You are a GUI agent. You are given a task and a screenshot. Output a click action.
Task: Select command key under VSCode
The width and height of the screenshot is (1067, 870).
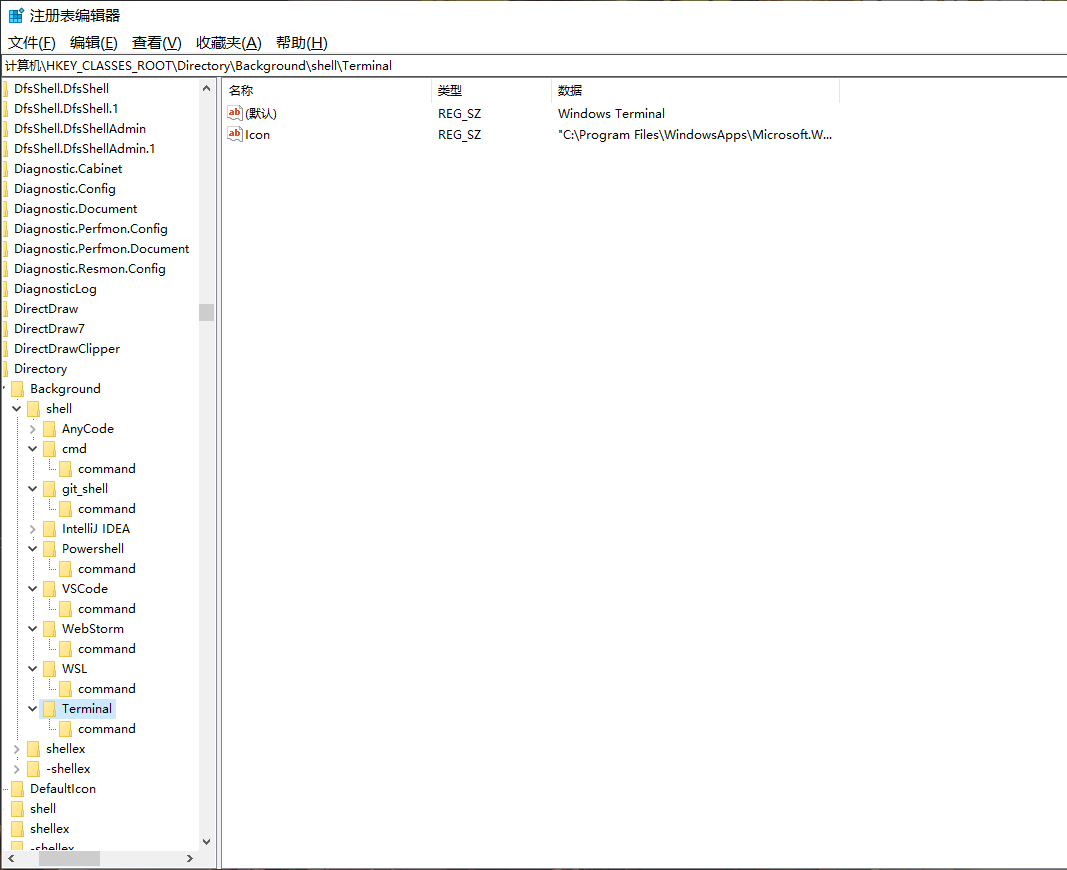[x=107, y=609]
